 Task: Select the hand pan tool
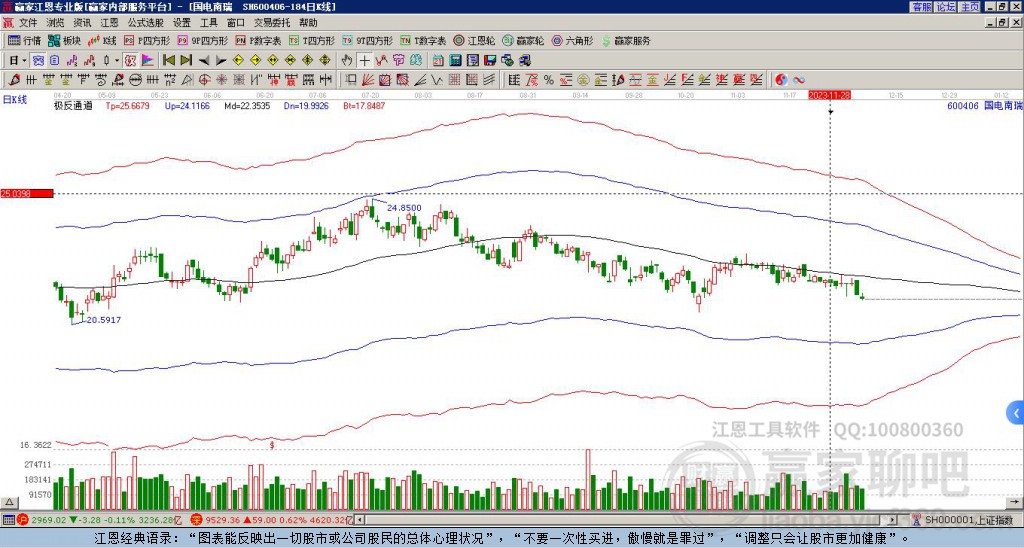point(347,61)
